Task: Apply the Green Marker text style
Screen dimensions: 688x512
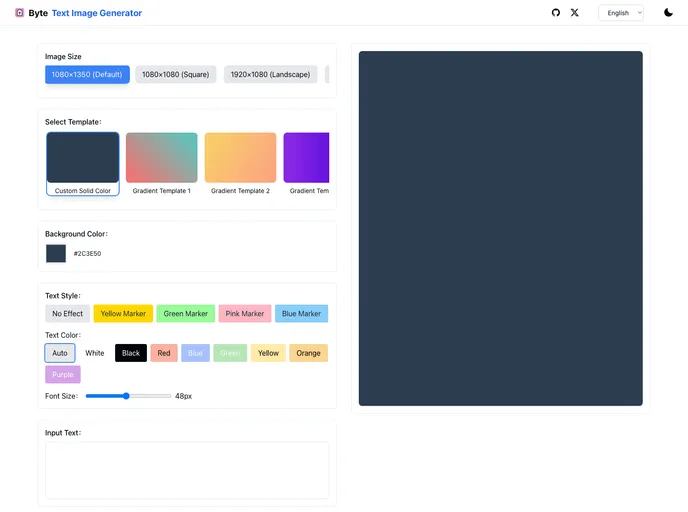Action: 186,314
